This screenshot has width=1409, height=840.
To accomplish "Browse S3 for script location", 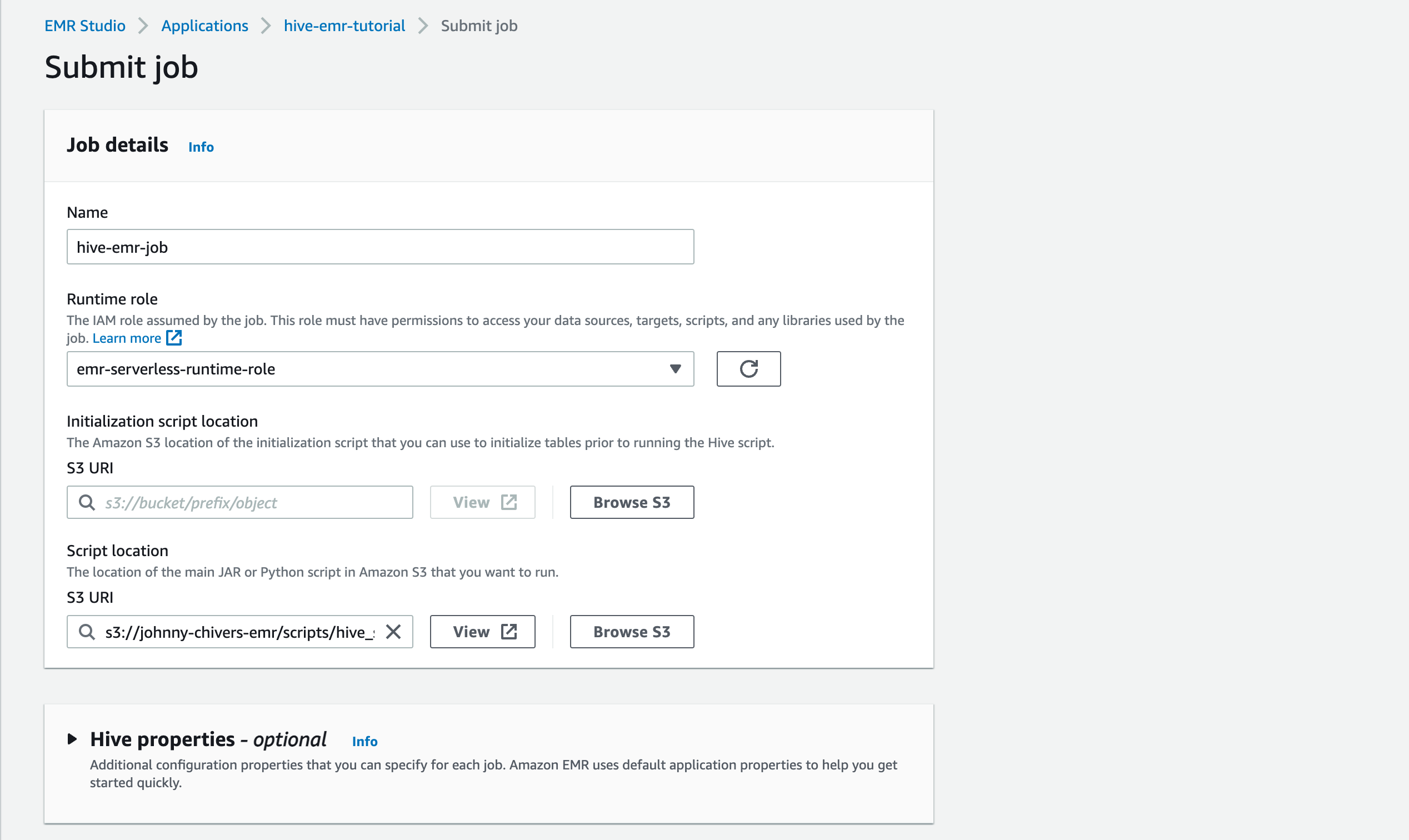I will [x=632, y=632].
